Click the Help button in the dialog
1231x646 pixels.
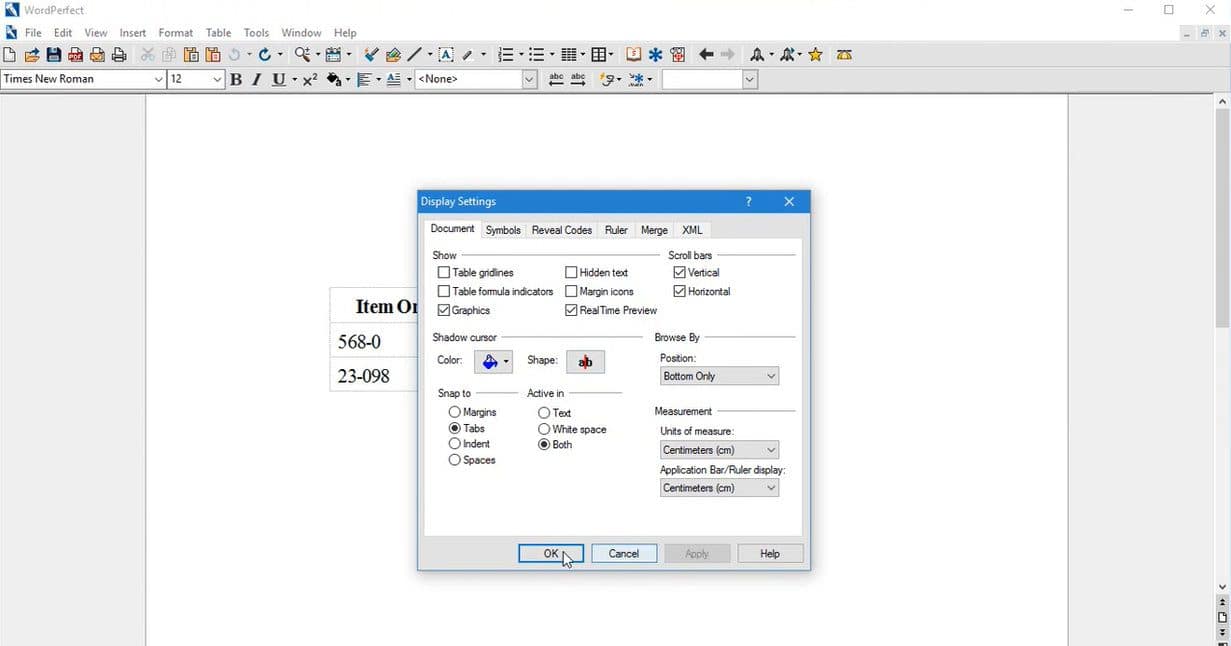pos(769,553)
